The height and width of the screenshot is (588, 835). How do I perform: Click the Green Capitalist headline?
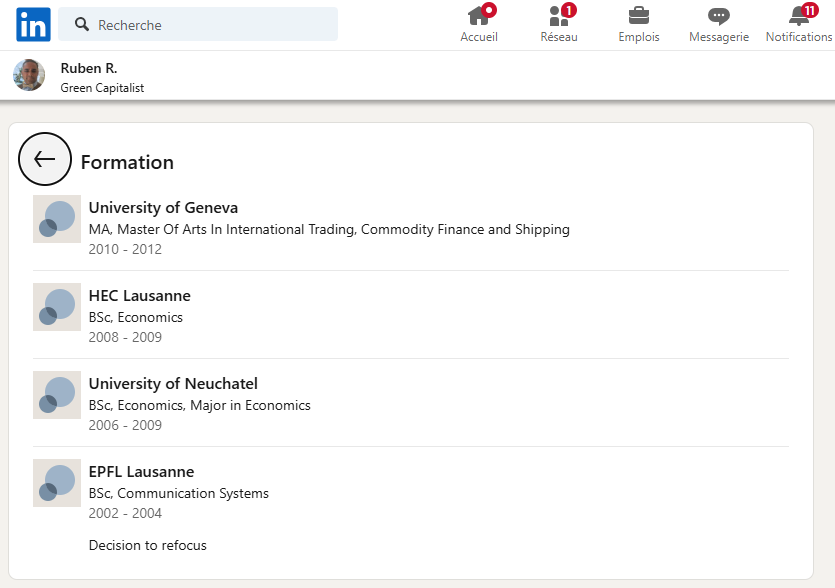click(x=102, y=88)
